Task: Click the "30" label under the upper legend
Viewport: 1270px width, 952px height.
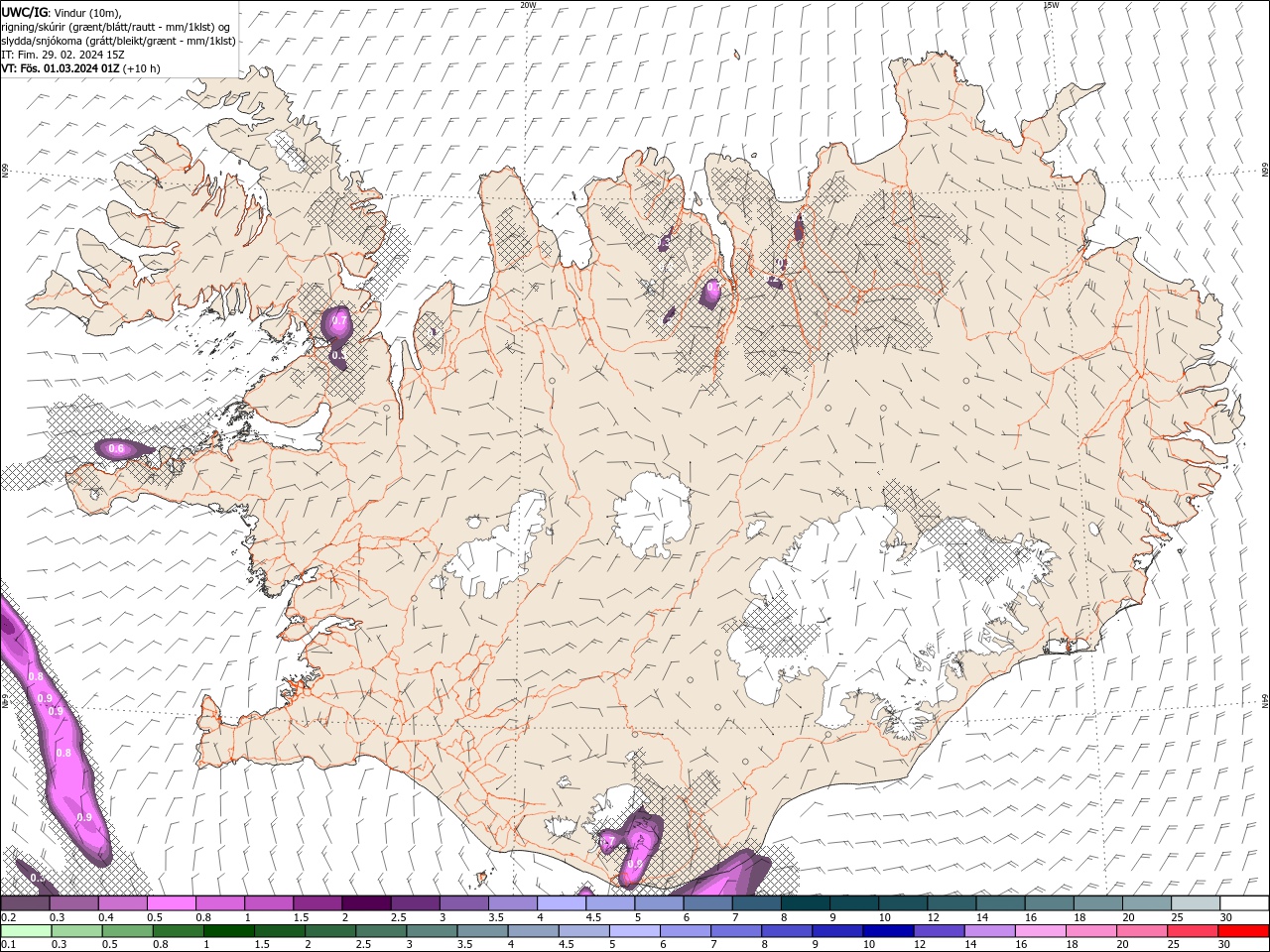Action: click(x=1226, y=917)
